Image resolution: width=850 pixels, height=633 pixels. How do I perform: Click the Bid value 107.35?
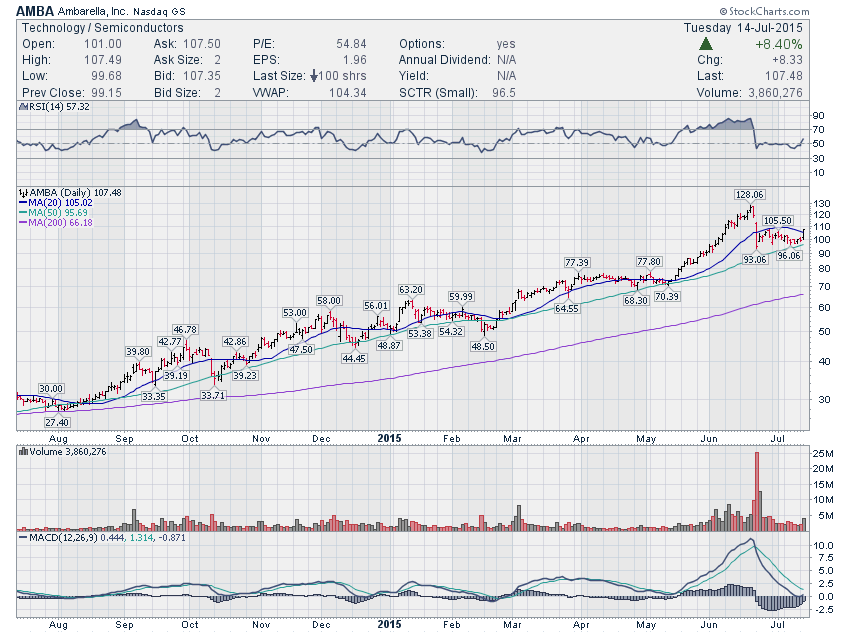coord(202,76)
